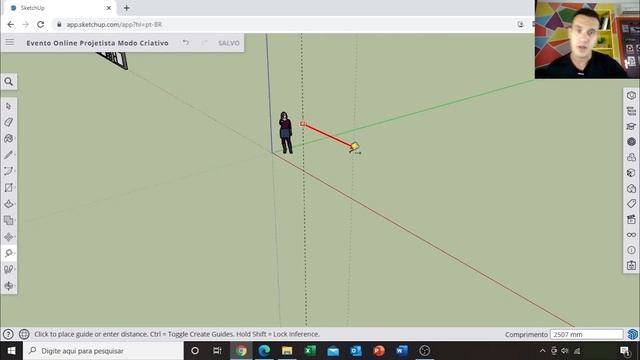Close the SketchUp browser tab
Viewport: 640px width, 360px height.
[109, 8]
